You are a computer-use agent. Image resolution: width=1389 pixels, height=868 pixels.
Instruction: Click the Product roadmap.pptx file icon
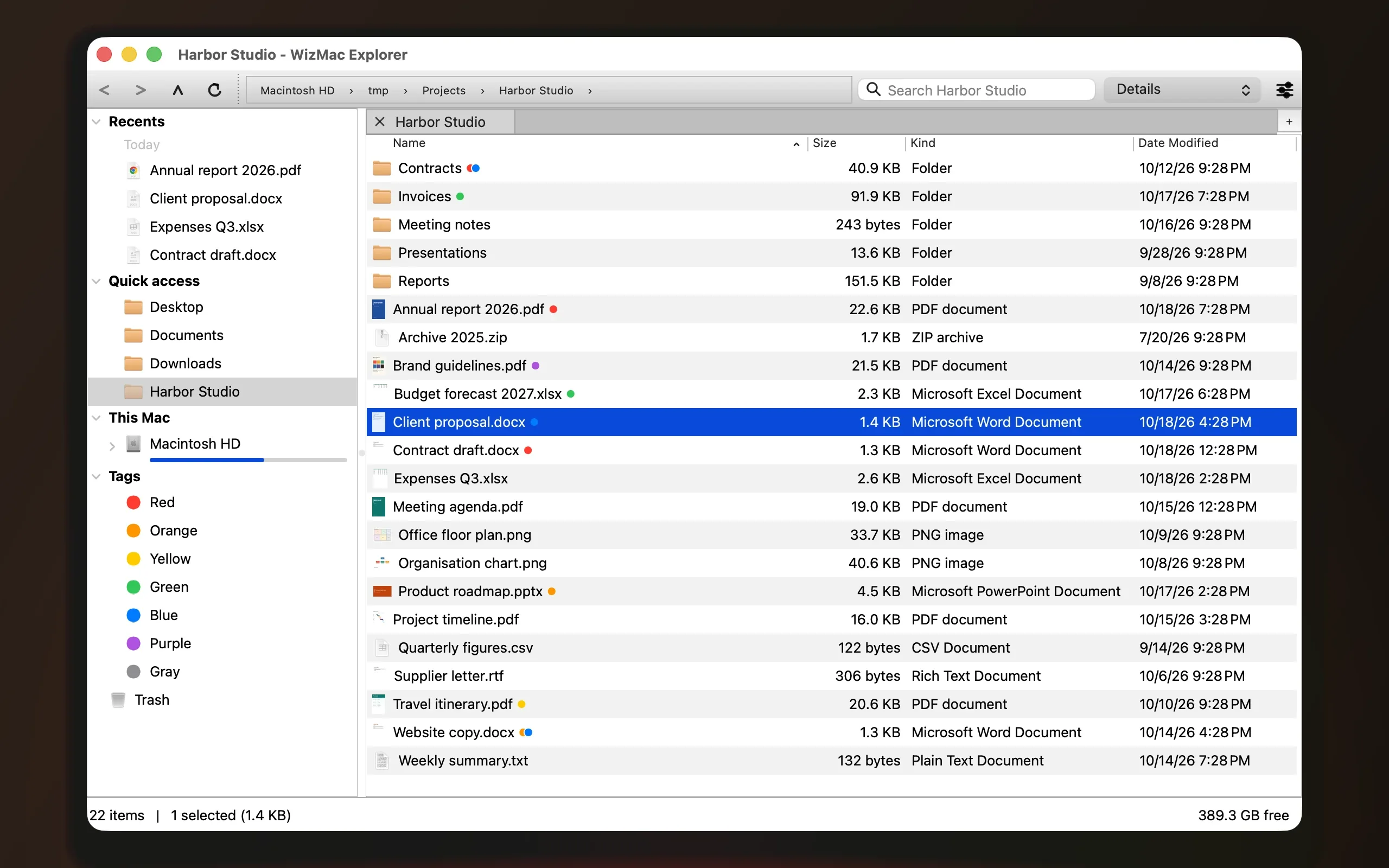coord(381,591)
